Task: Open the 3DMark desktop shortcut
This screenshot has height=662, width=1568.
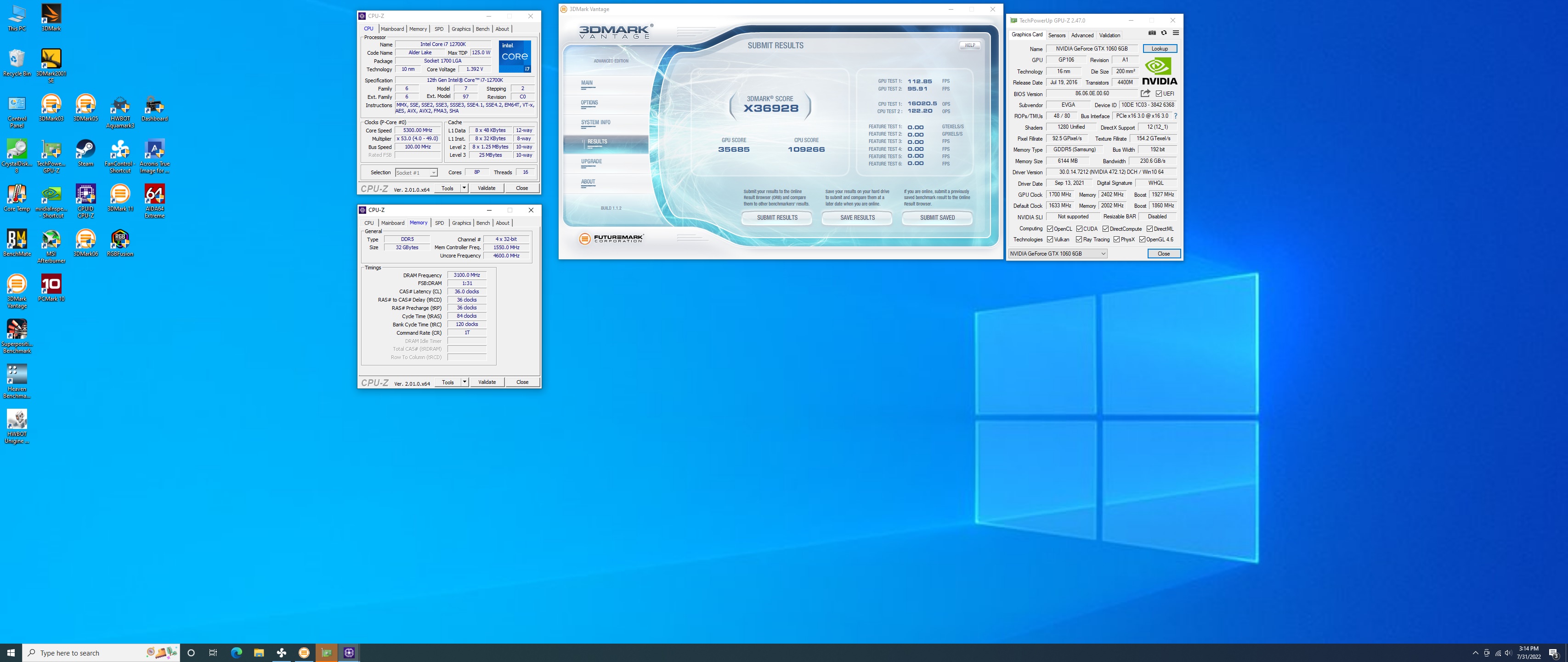Action: click(51, 17)
